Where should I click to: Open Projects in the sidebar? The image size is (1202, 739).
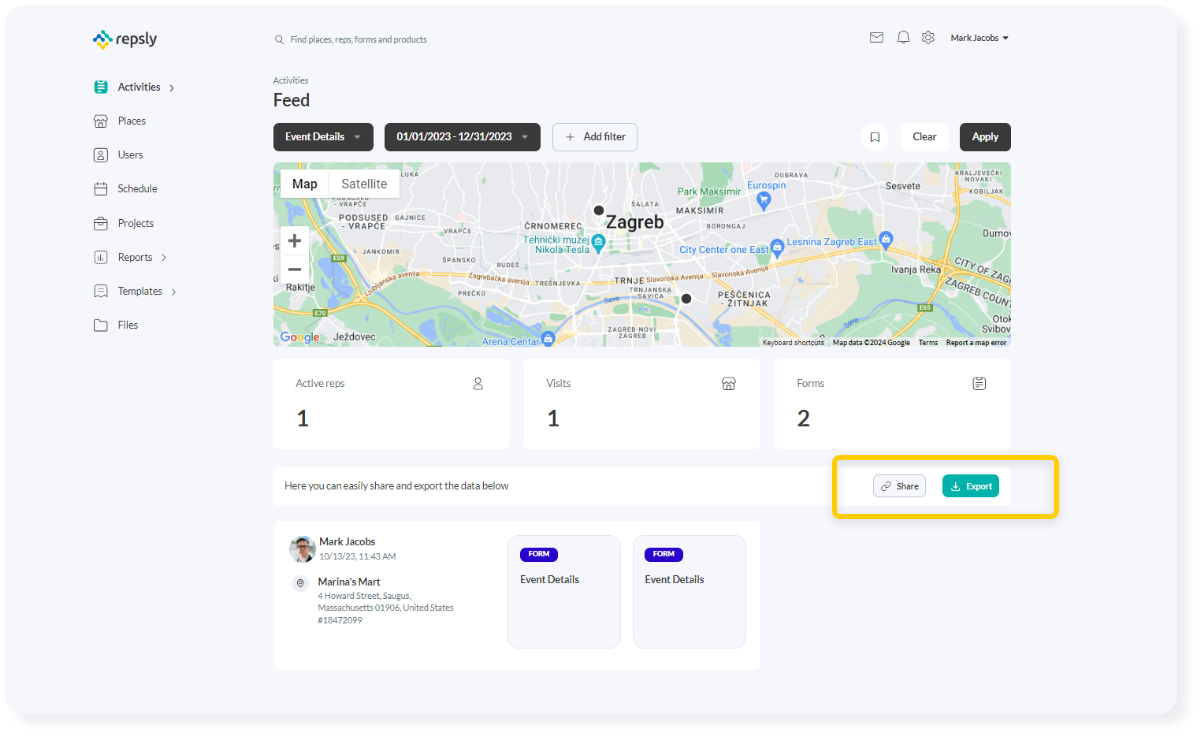pos(136,223)
